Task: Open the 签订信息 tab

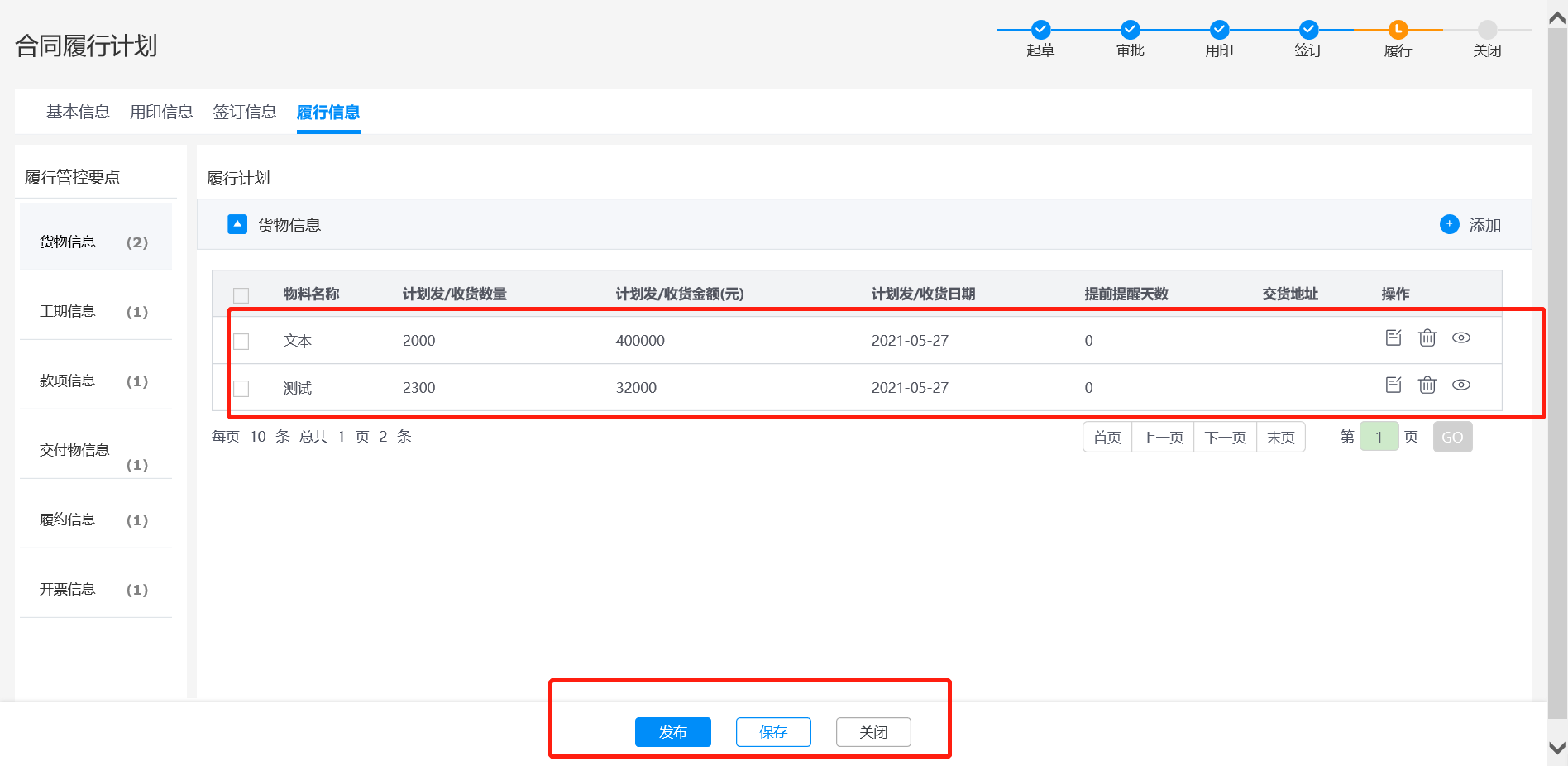Action: [245, 112]
